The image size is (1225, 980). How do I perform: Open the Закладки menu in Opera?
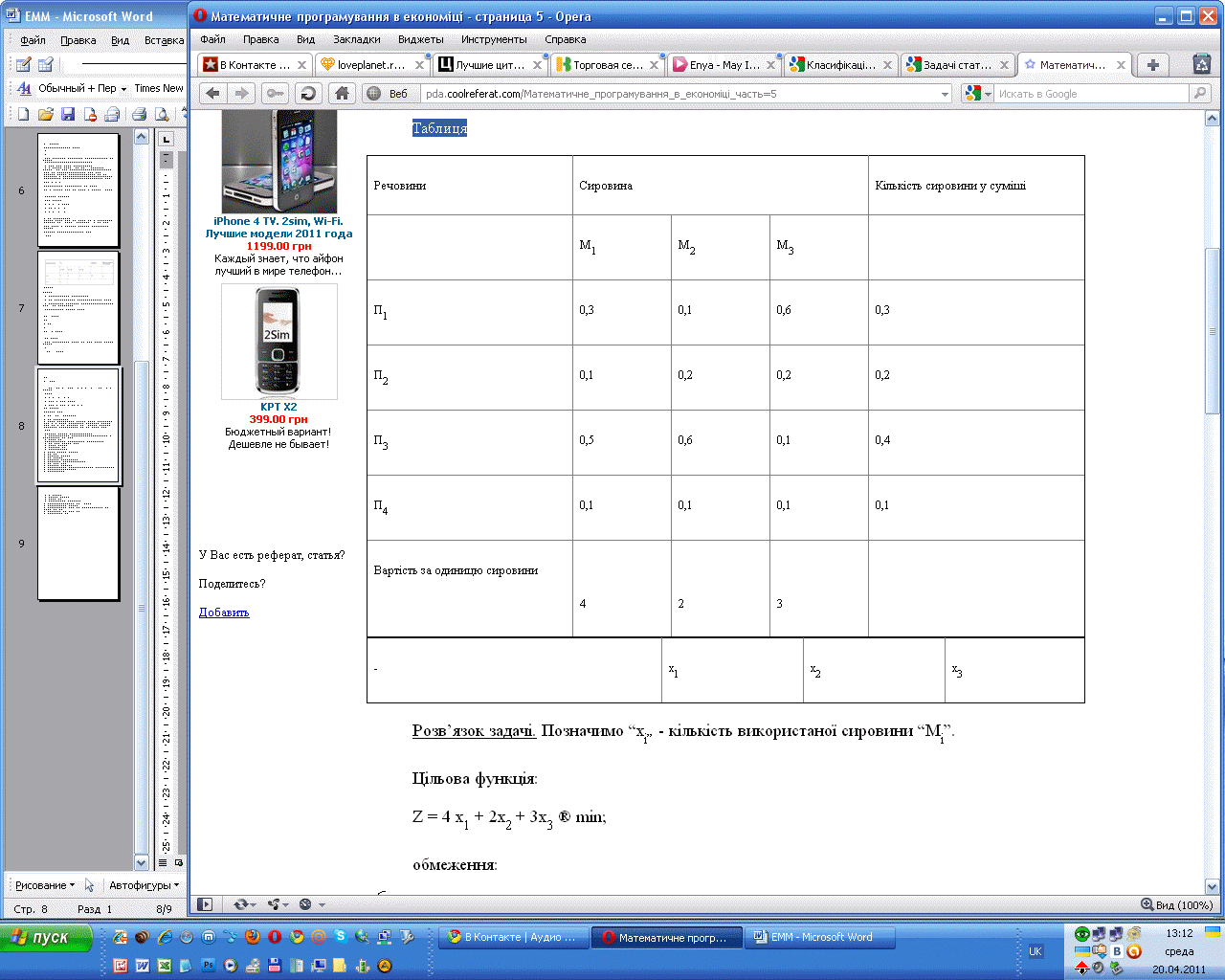tap(356, 39)
